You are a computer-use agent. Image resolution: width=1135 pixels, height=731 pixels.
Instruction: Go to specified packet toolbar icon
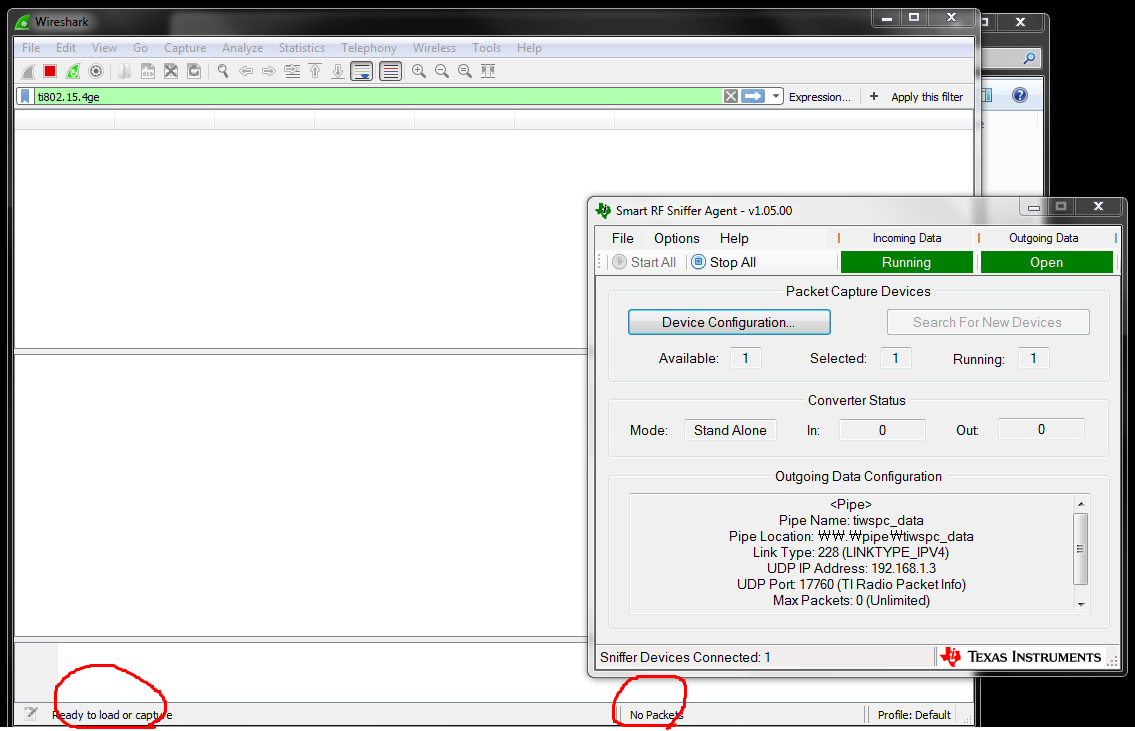[292, 71]
